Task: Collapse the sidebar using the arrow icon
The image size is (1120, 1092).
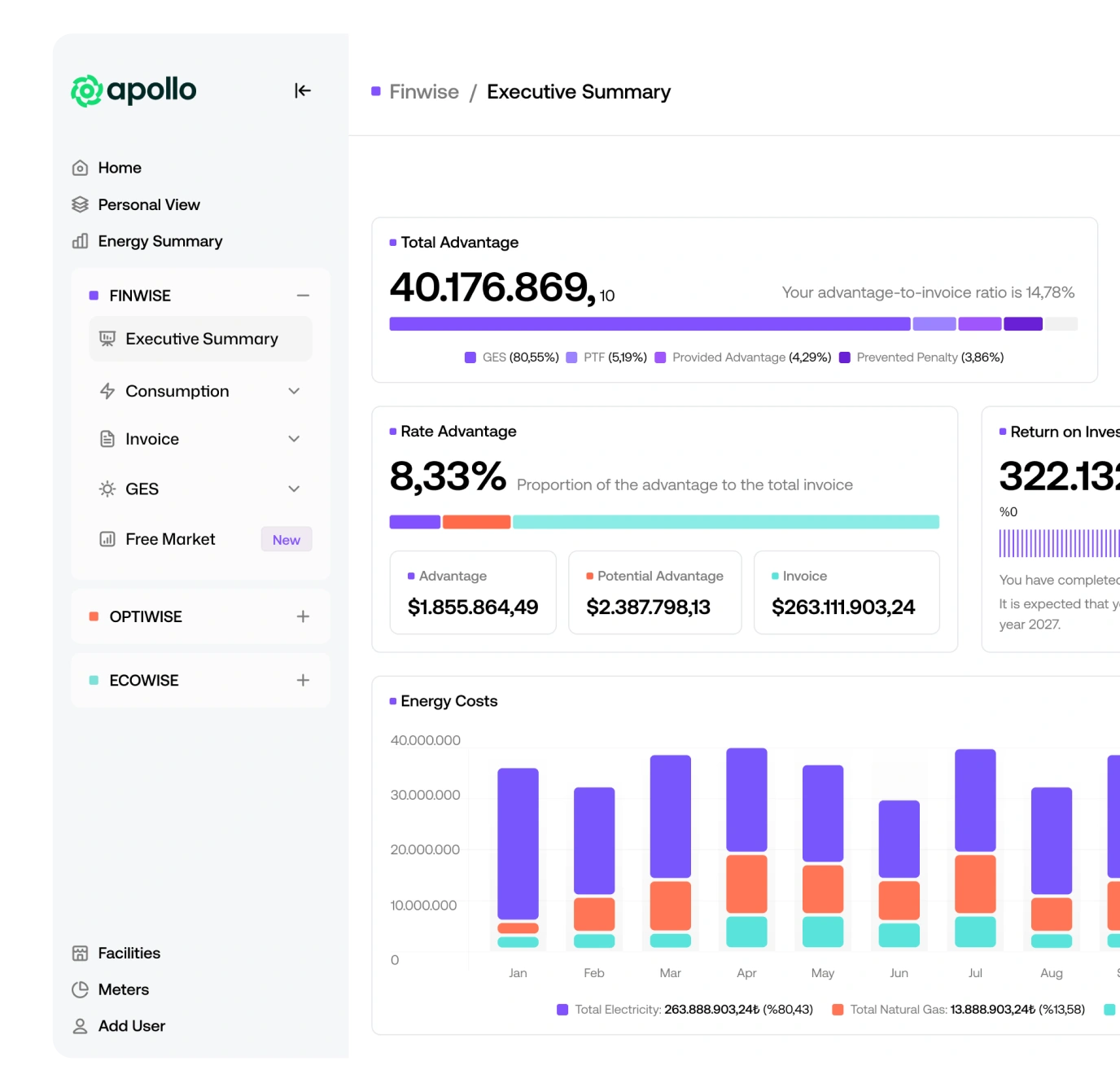Action: (303, 90)
